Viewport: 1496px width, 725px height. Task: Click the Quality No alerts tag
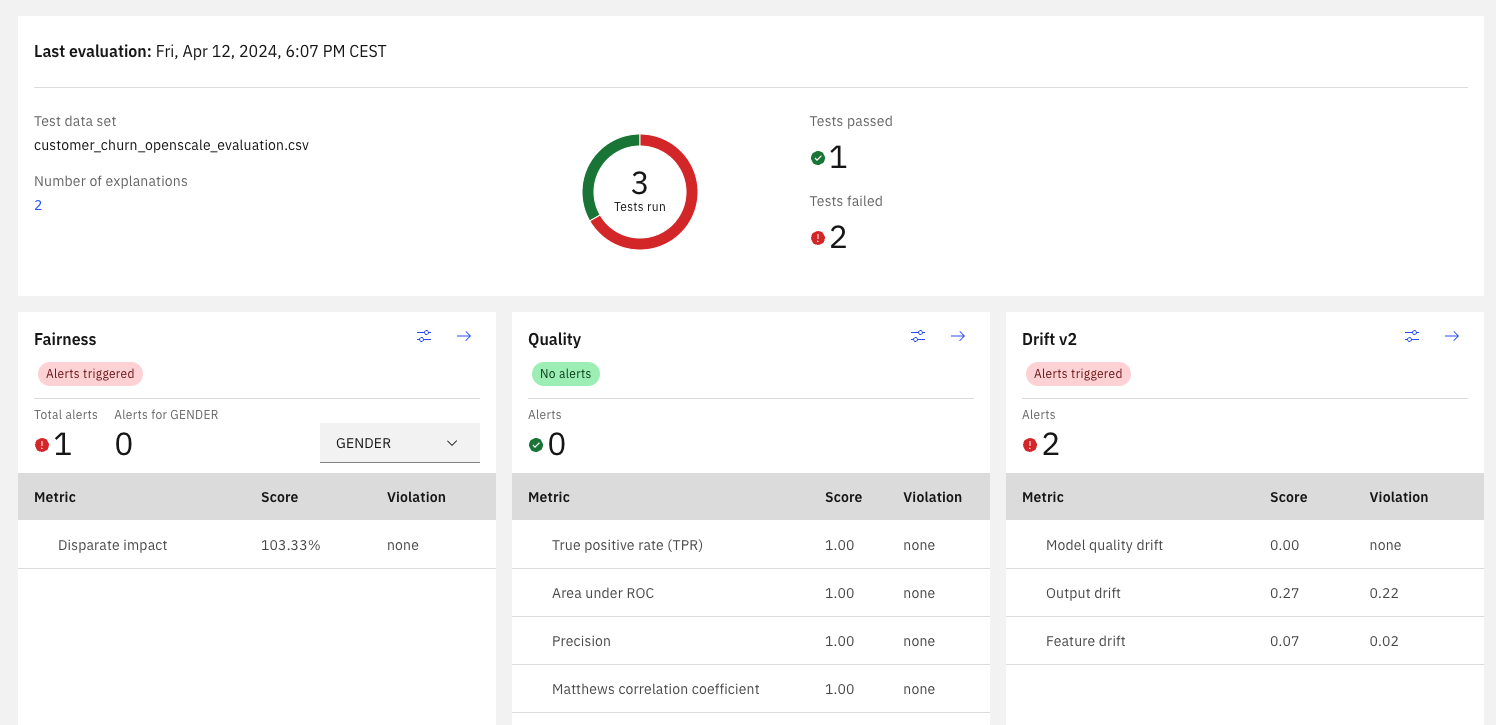565,374
